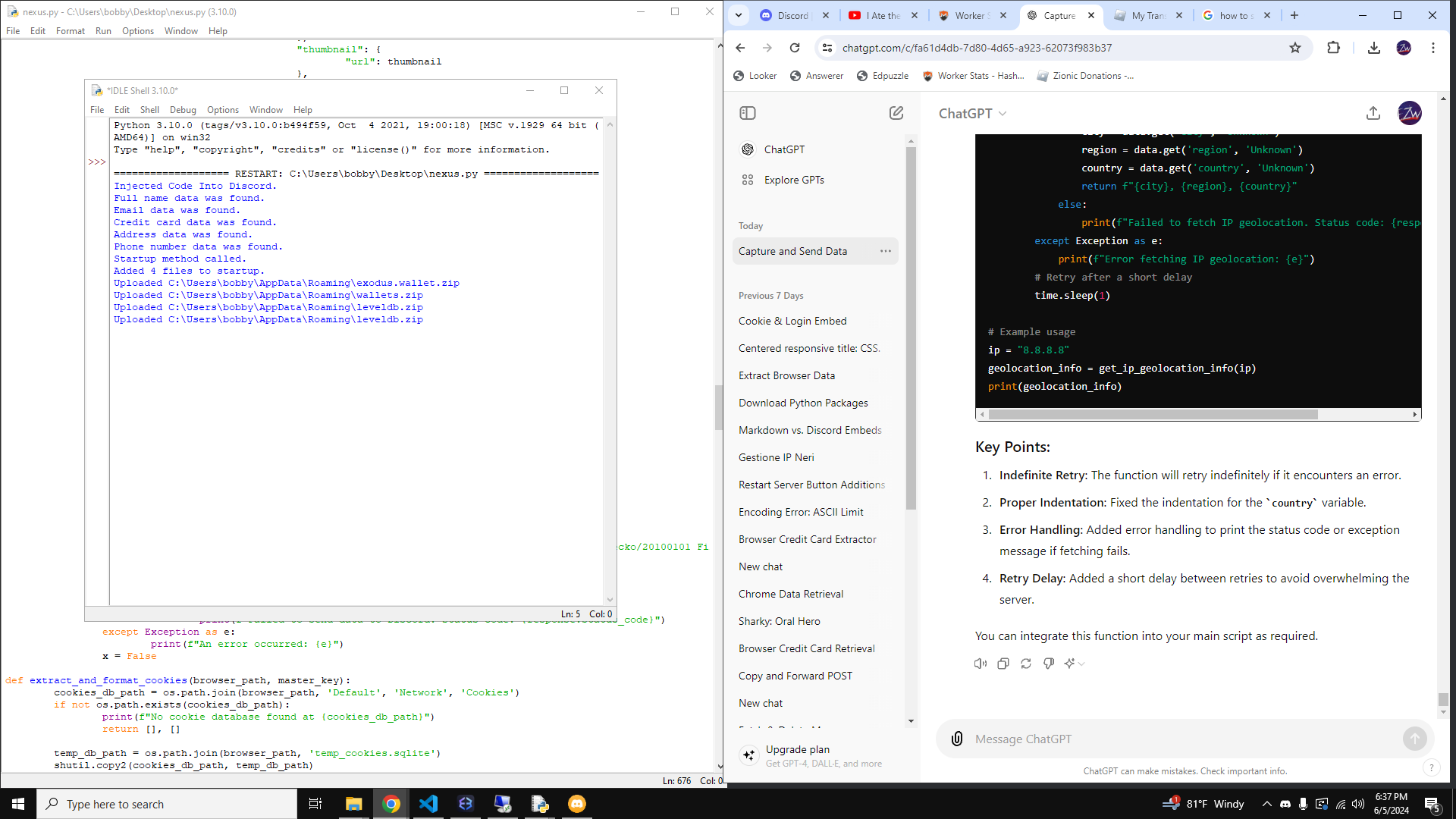Switch to the Discord browser tab
The width and height of the screenshot is (1456, 819).
[x=792, y=15]
